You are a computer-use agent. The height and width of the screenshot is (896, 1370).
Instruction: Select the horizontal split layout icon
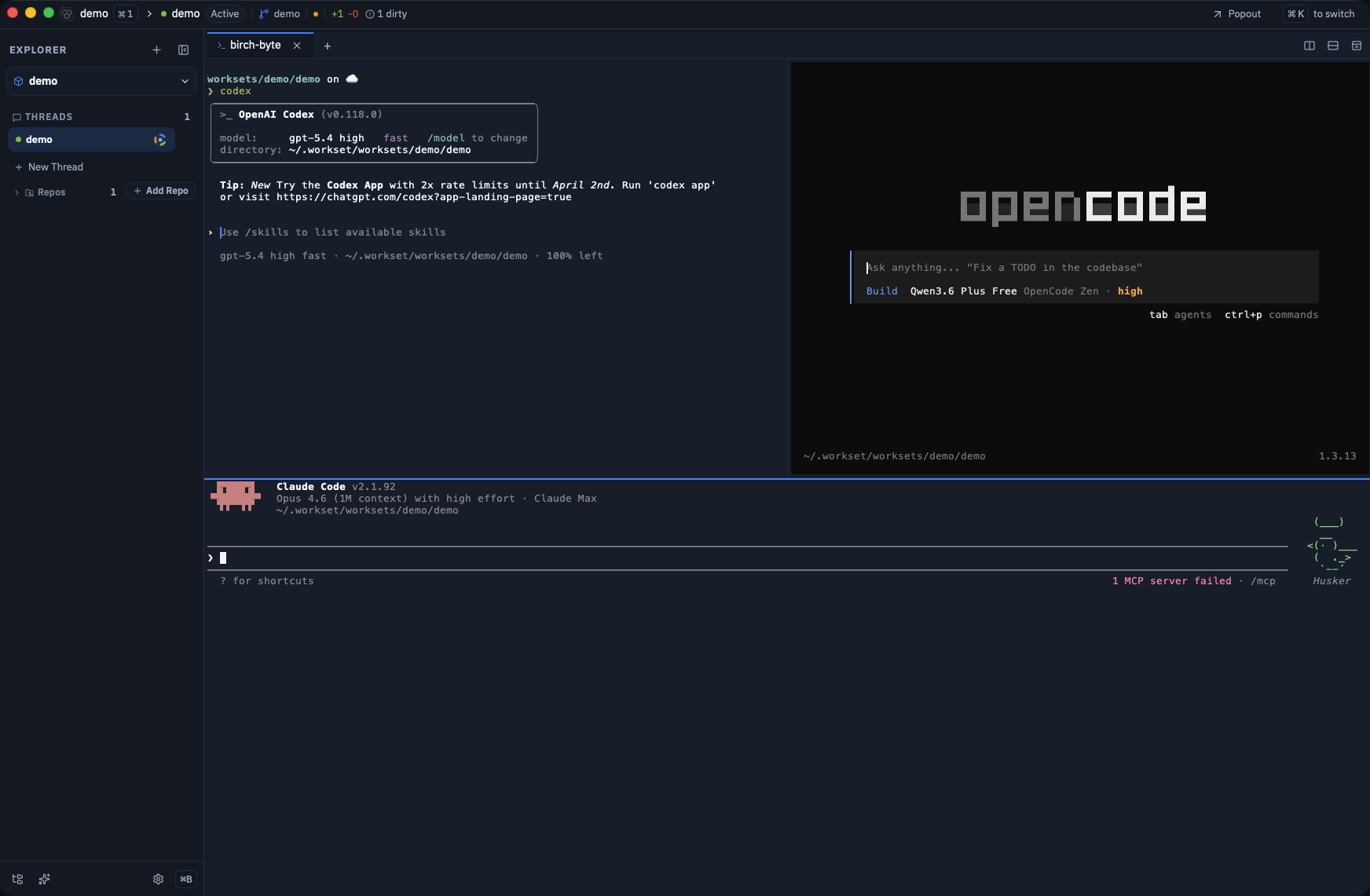1333,46
